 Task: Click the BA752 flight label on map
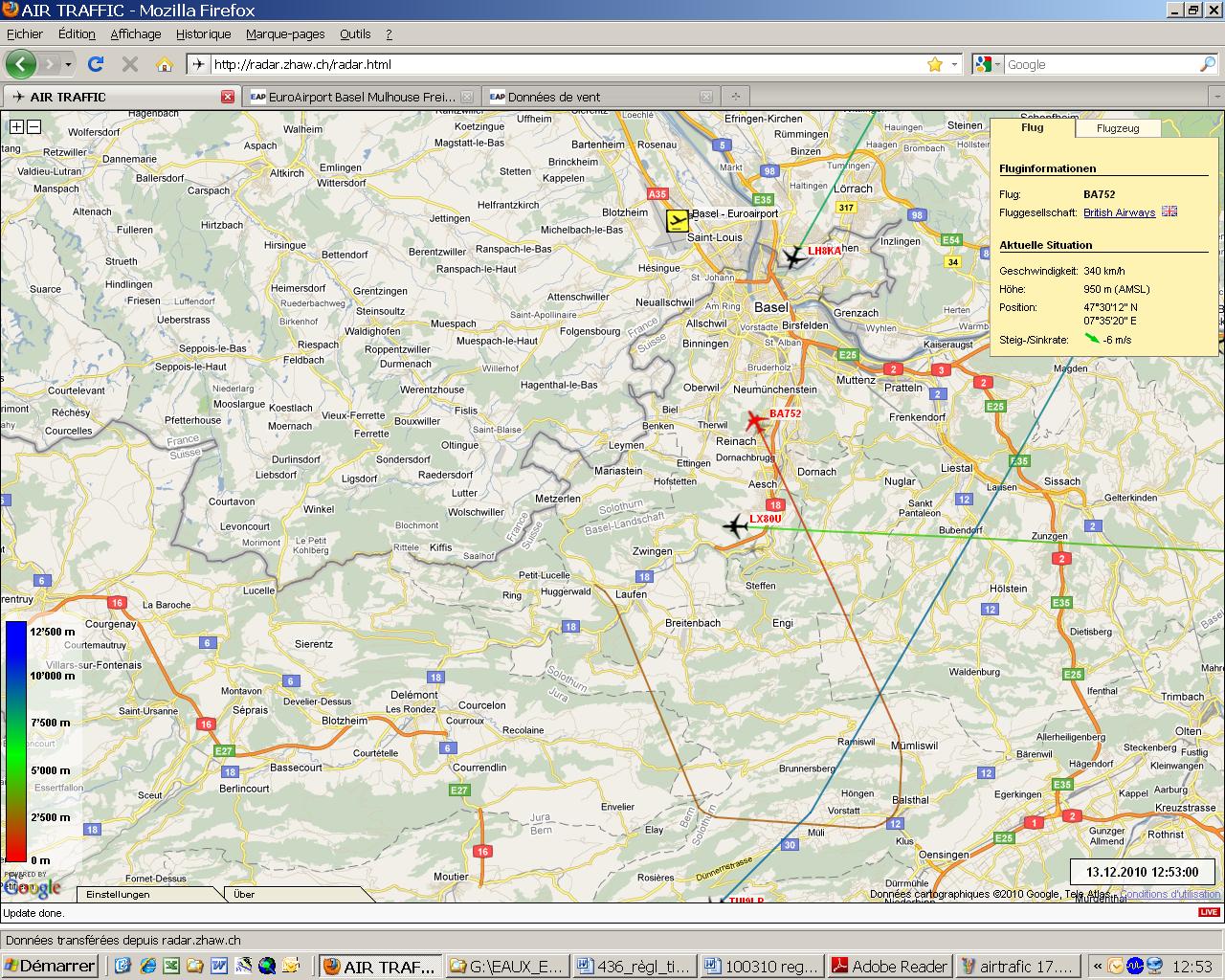coord(785,413)
